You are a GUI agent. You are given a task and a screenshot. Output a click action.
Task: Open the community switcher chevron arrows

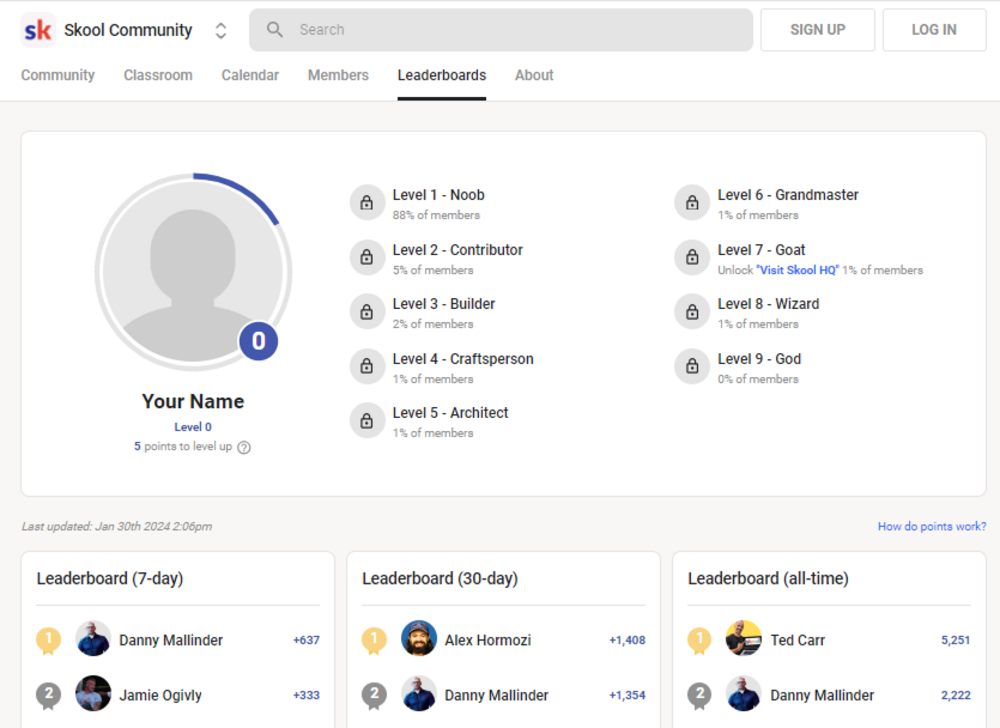tap(221, 31)
